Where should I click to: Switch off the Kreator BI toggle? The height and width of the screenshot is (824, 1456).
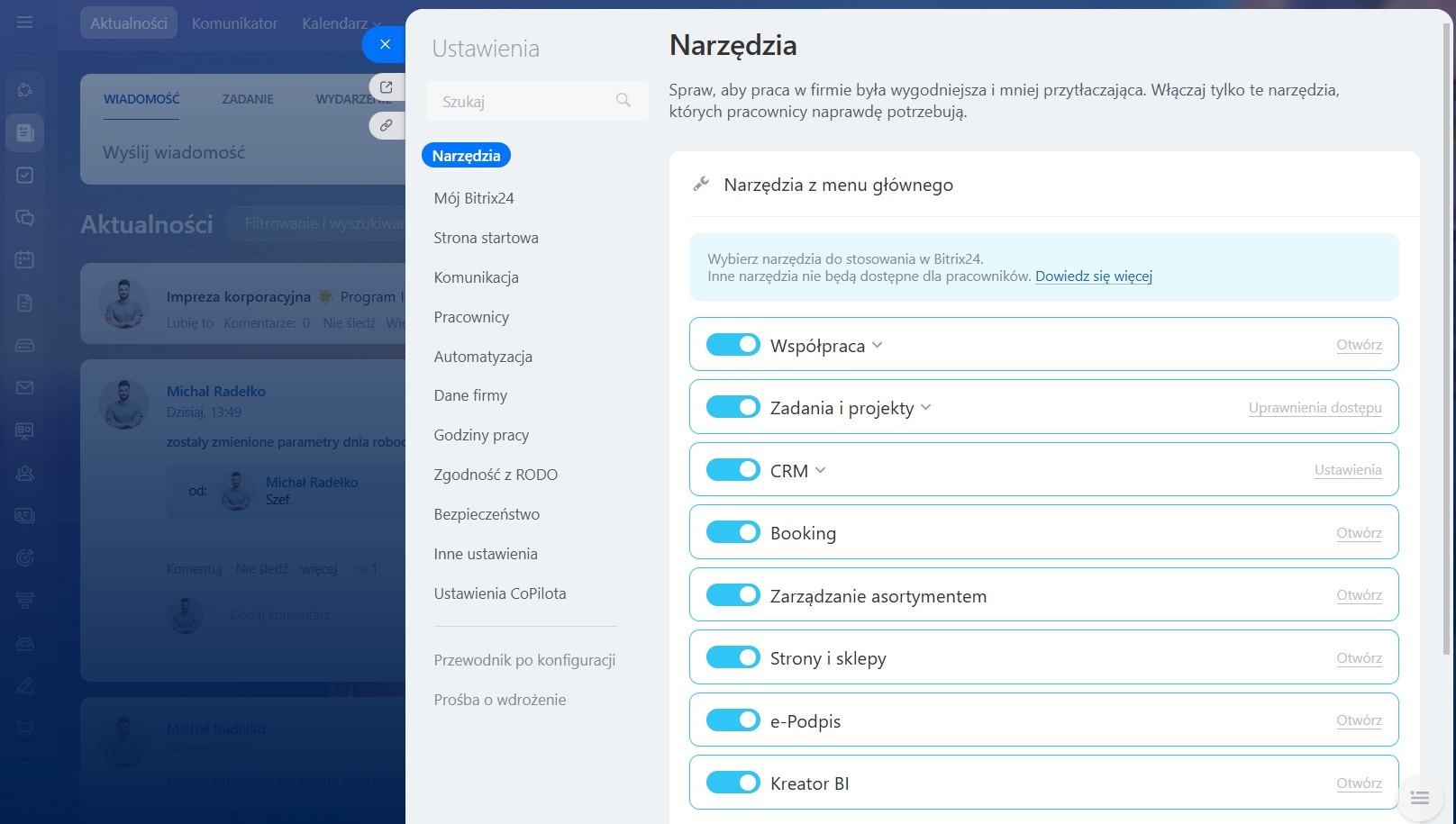[x=733, y=783]
